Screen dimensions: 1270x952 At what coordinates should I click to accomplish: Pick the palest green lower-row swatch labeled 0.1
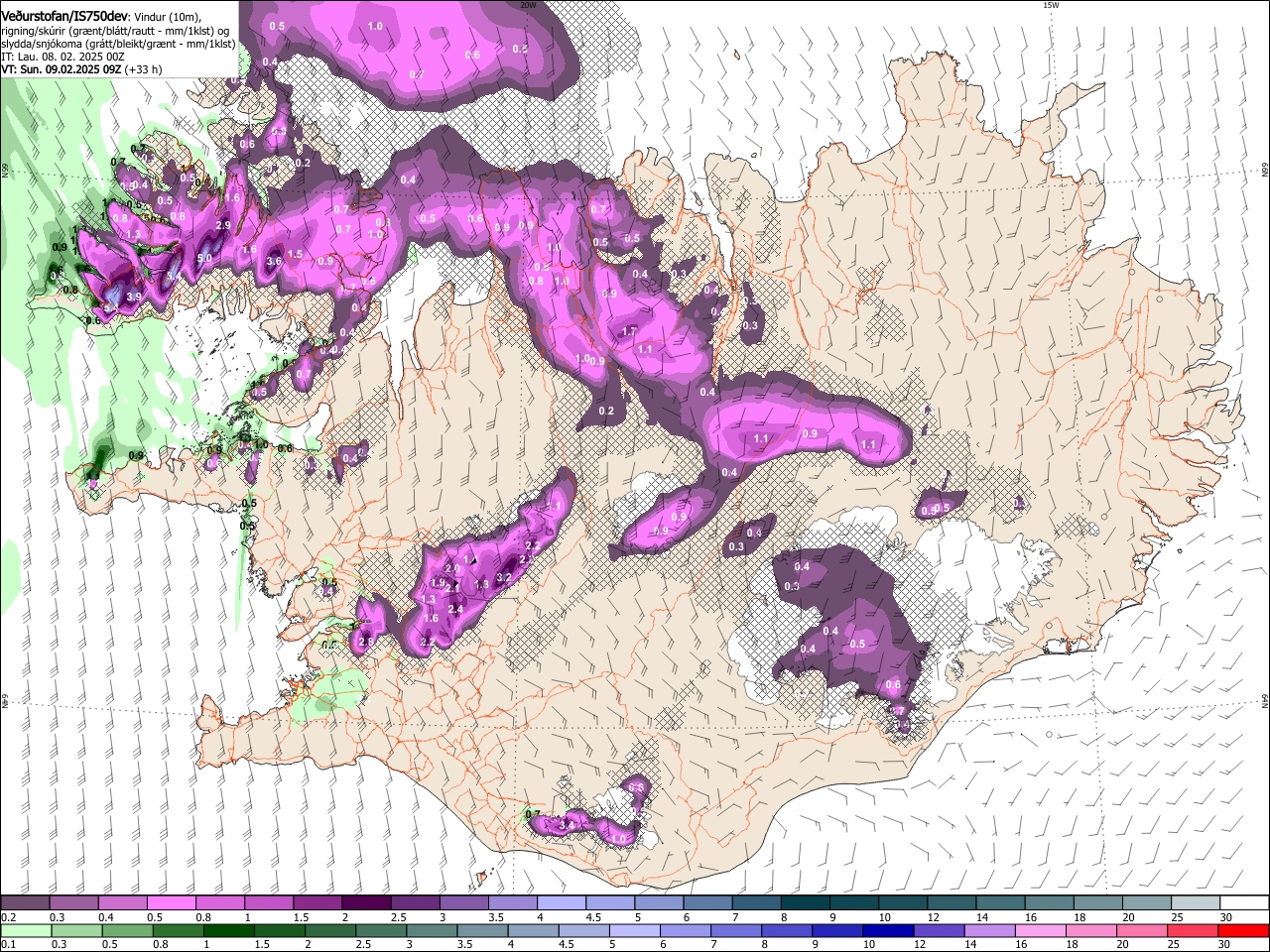coord(25,930)
